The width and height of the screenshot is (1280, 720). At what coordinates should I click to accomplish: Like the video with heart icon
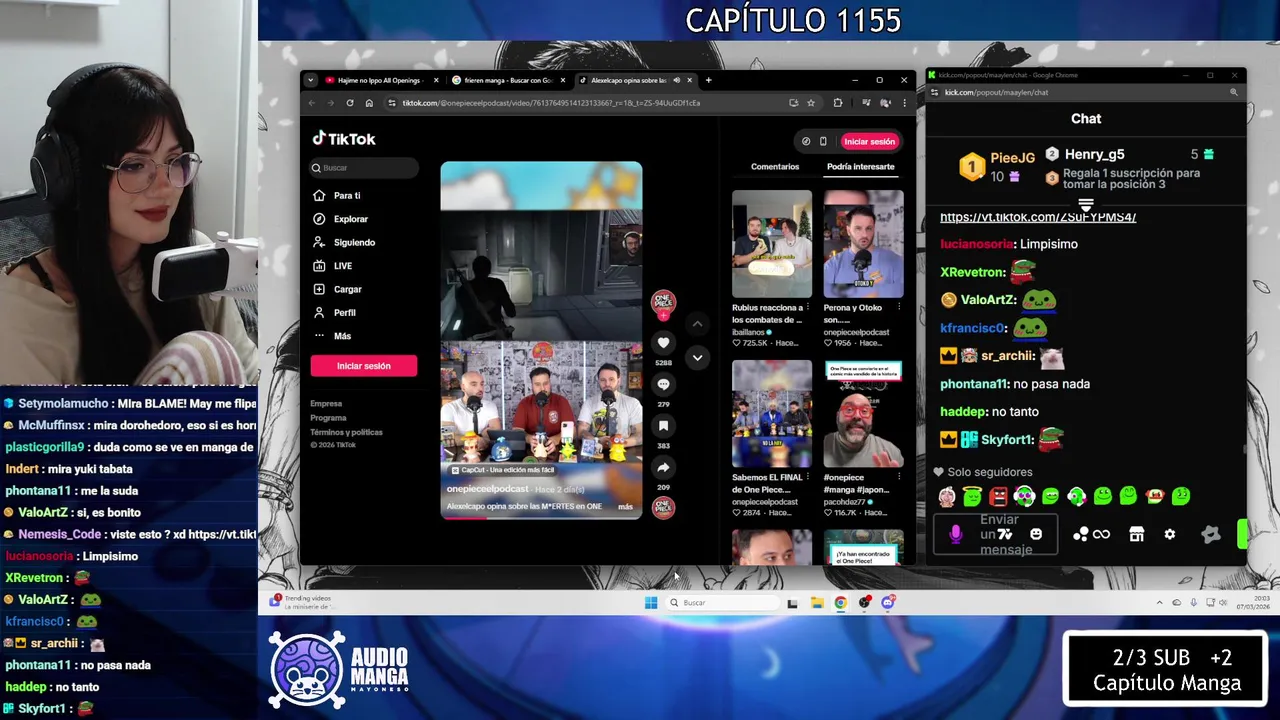(x=663, y=343)
